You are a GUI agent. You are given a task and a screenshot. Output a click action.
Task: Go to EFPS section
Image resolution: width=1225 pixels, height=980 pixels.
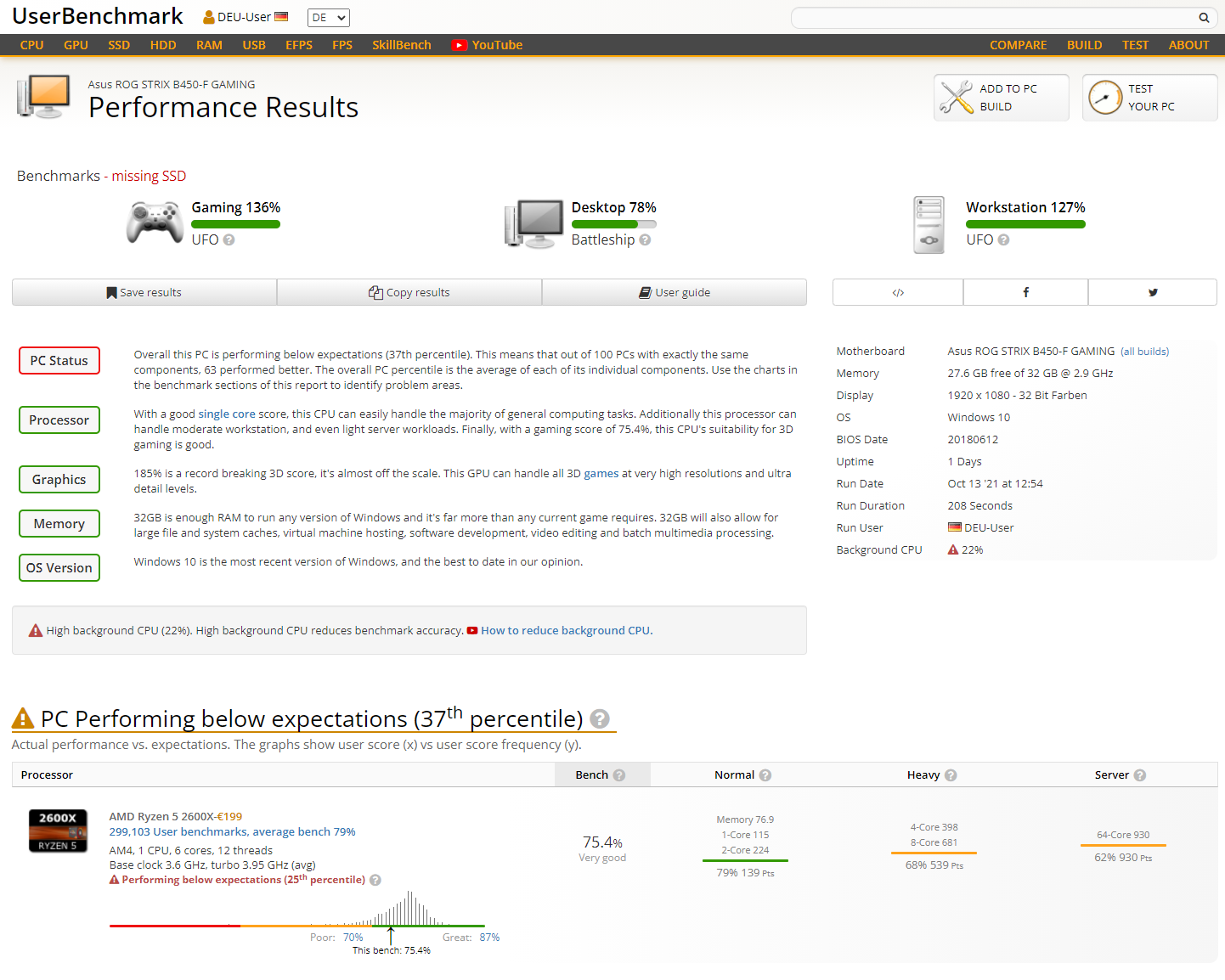[x=299, y=45]
